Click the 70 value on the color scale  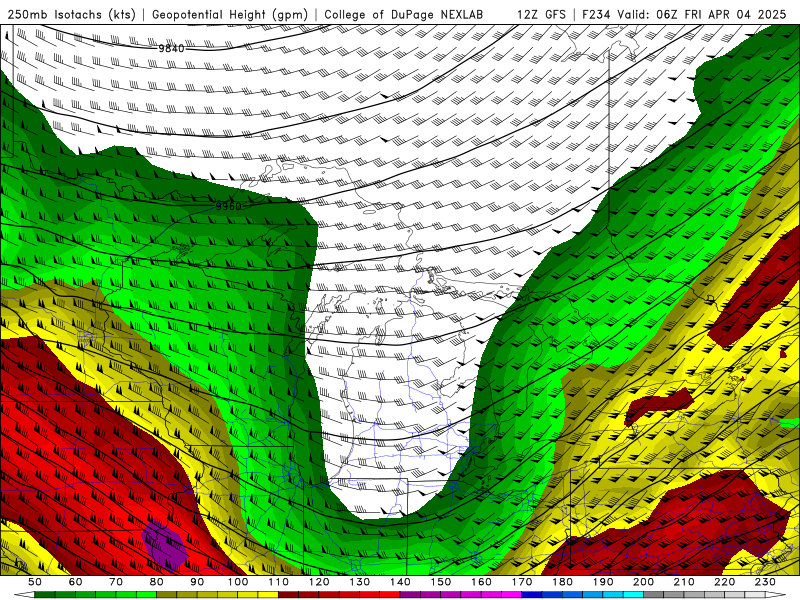coord(116,582)
